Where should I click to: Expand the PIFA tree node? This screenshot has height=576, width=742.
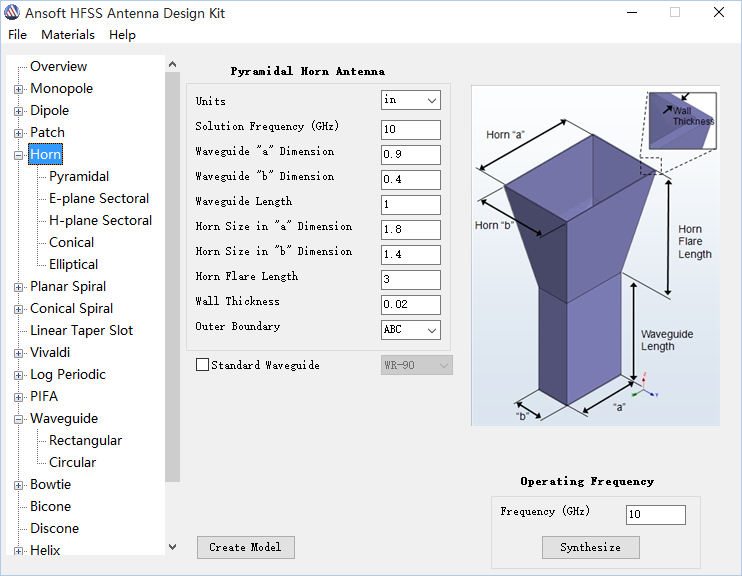pyautogui.click(x=18, y=397)
